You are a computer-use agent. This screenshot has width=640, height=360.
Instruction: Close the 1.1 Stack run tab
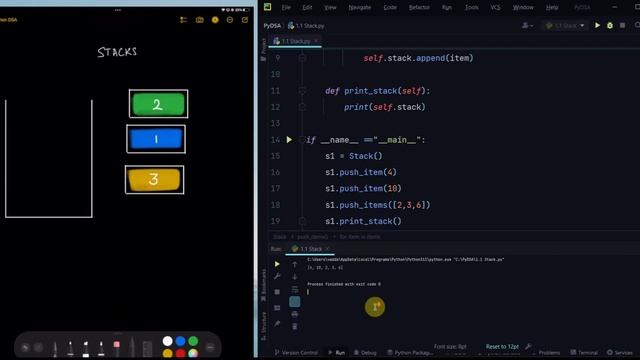[327, 249]
